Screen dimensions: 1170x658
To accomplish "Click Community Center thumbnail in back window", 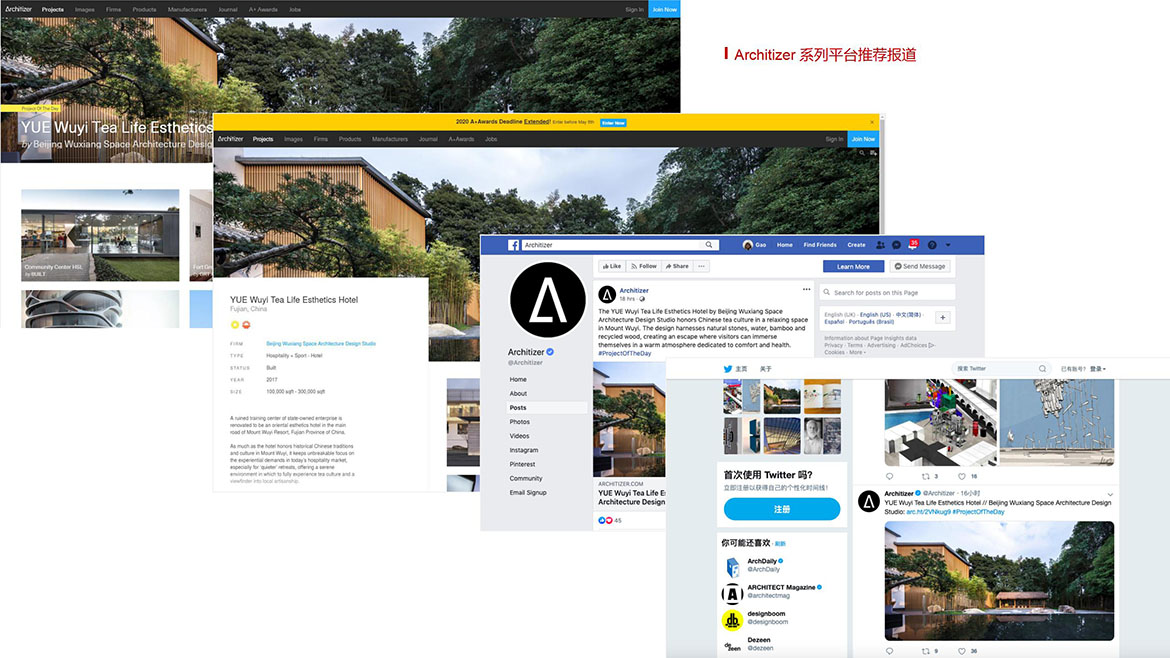I will (x=100, y=235).
